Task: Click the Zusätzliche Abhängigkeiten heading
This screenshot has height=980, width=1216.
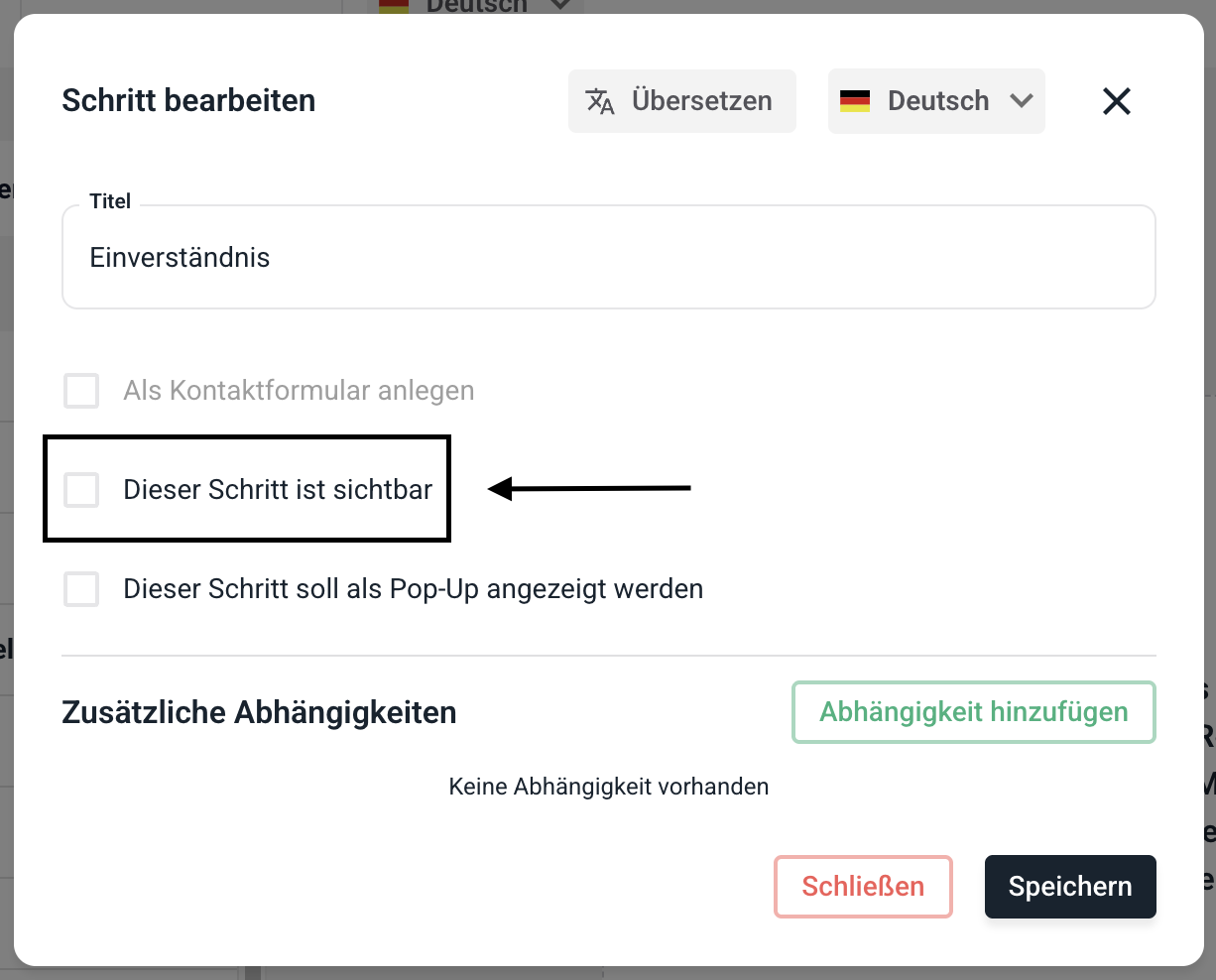Action: (x=259, y=712)
